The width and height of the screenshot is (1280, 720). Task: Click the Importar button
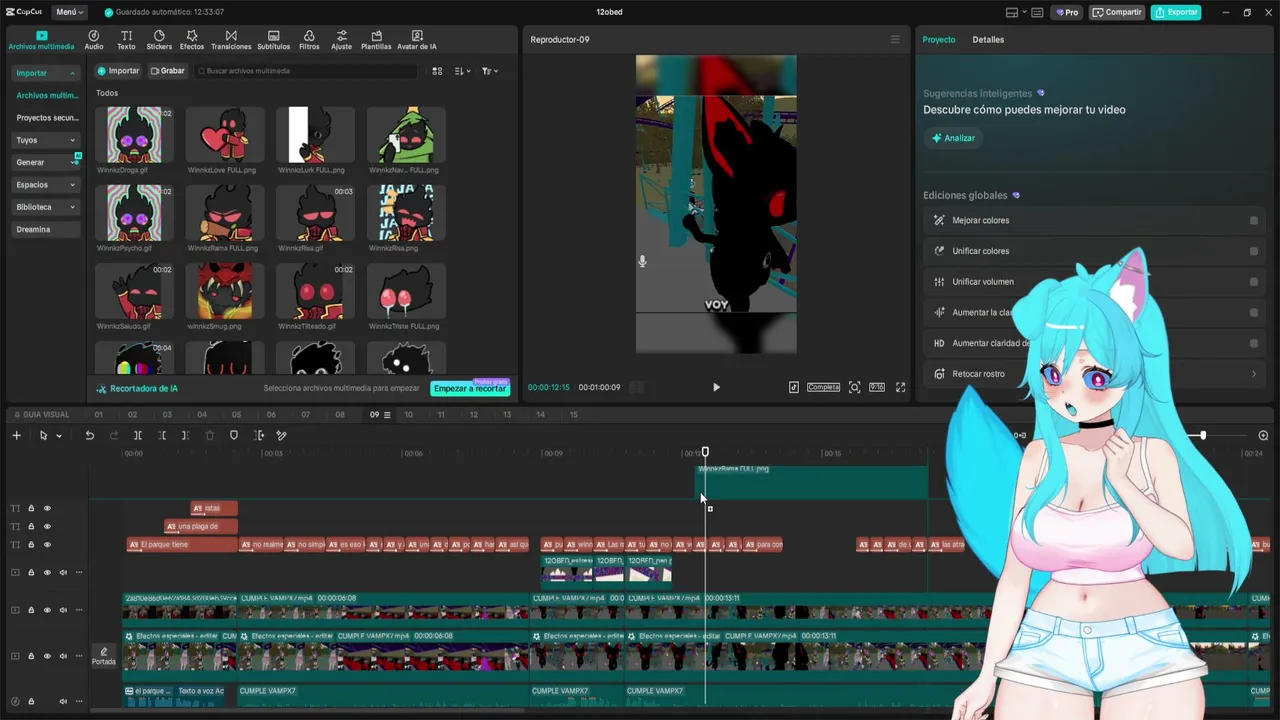point(118,71)
